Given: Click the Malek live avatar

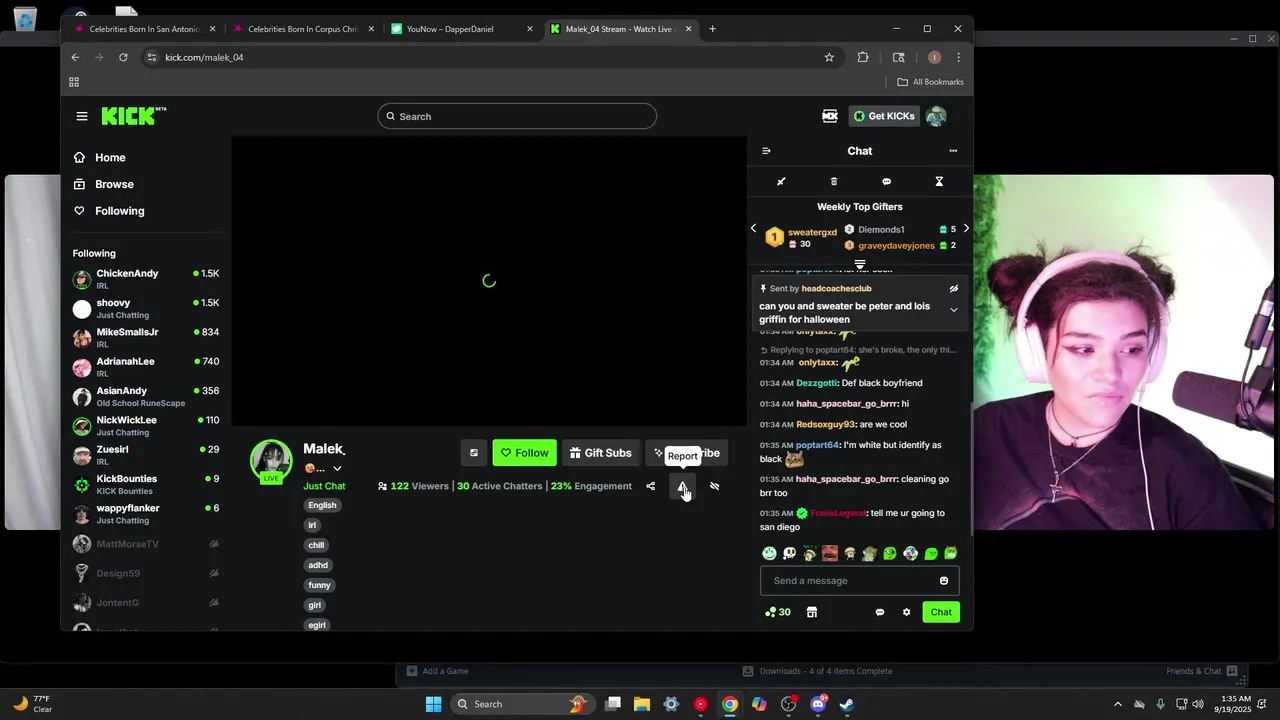Looking at the screenshot, I should 271,461.
